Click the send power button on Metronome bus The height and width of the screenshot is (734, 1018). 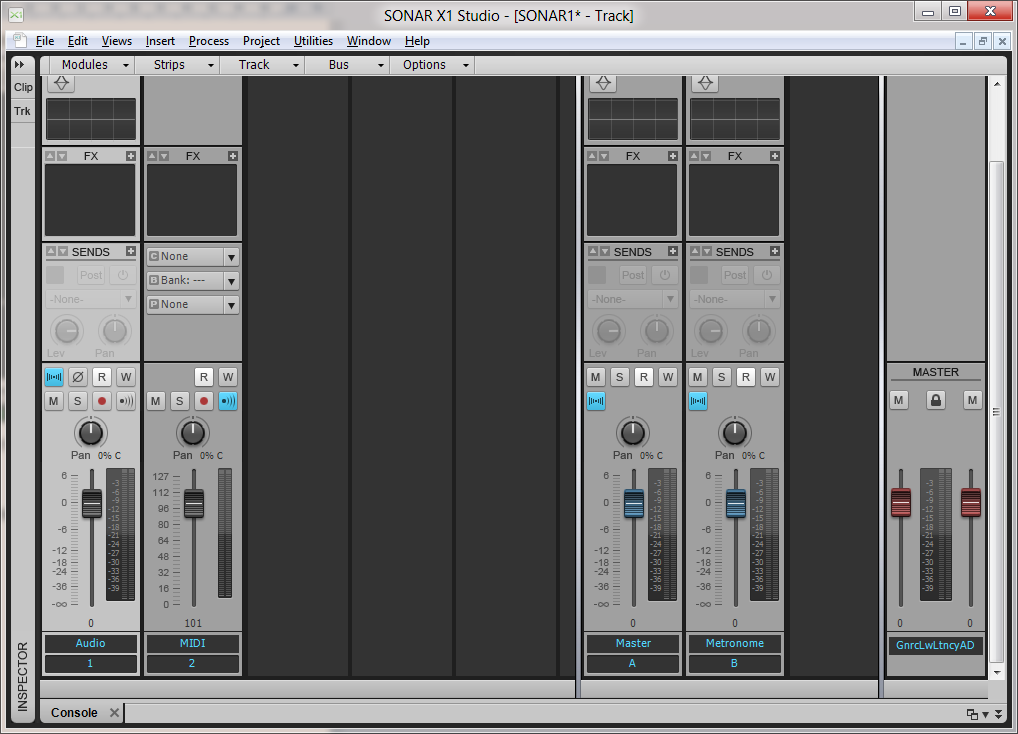[x=767, y=275]
